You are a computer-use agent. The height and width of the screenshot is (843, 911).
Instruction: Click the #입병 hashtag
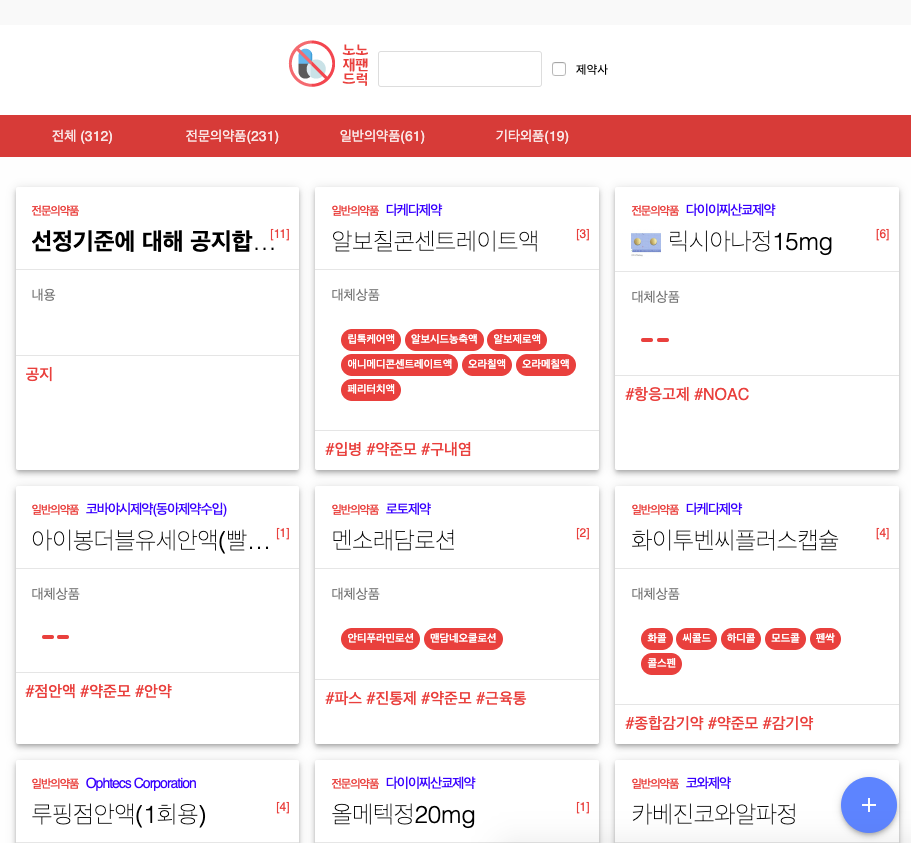pos(343,449)
